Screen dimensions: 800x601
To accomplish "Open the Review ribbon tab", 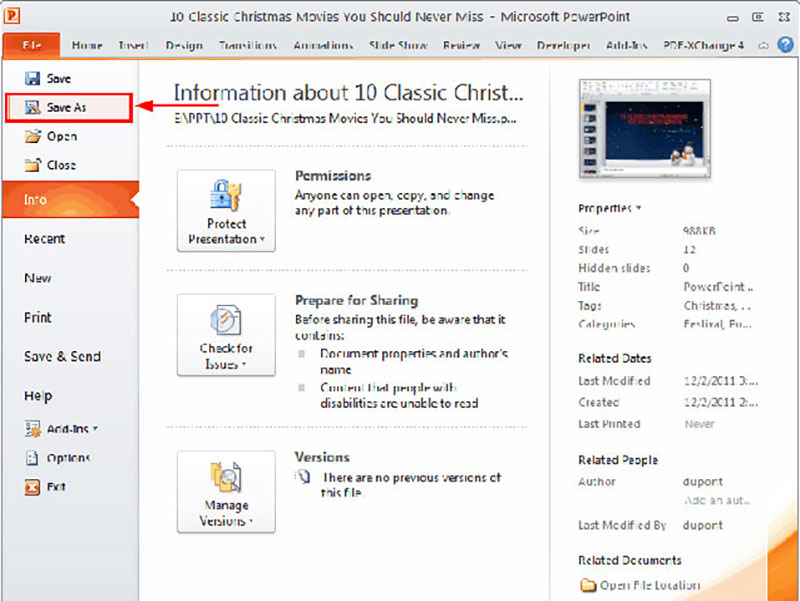I will (461, 45).
